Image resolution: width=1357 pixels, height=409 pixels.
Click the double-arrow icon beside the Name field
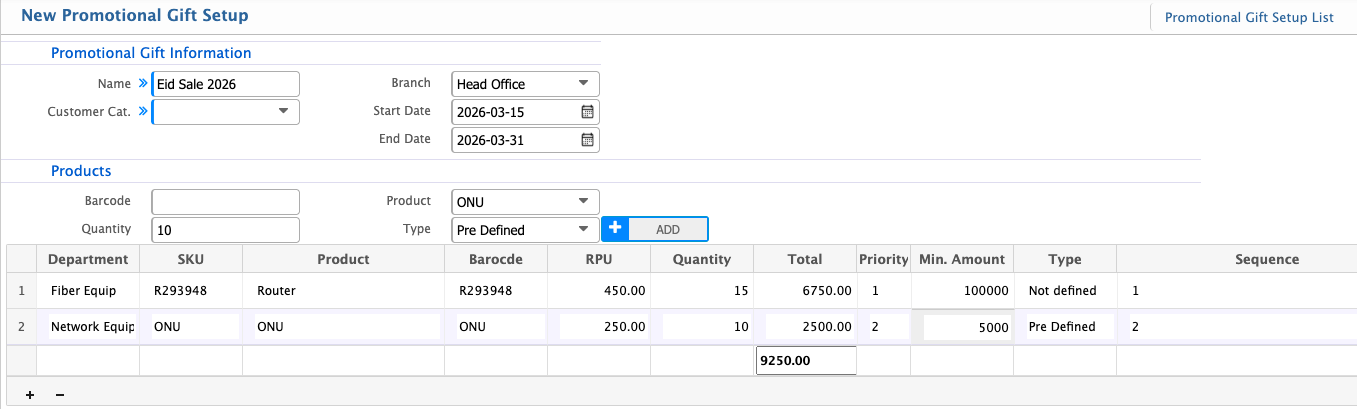[142, 84]
